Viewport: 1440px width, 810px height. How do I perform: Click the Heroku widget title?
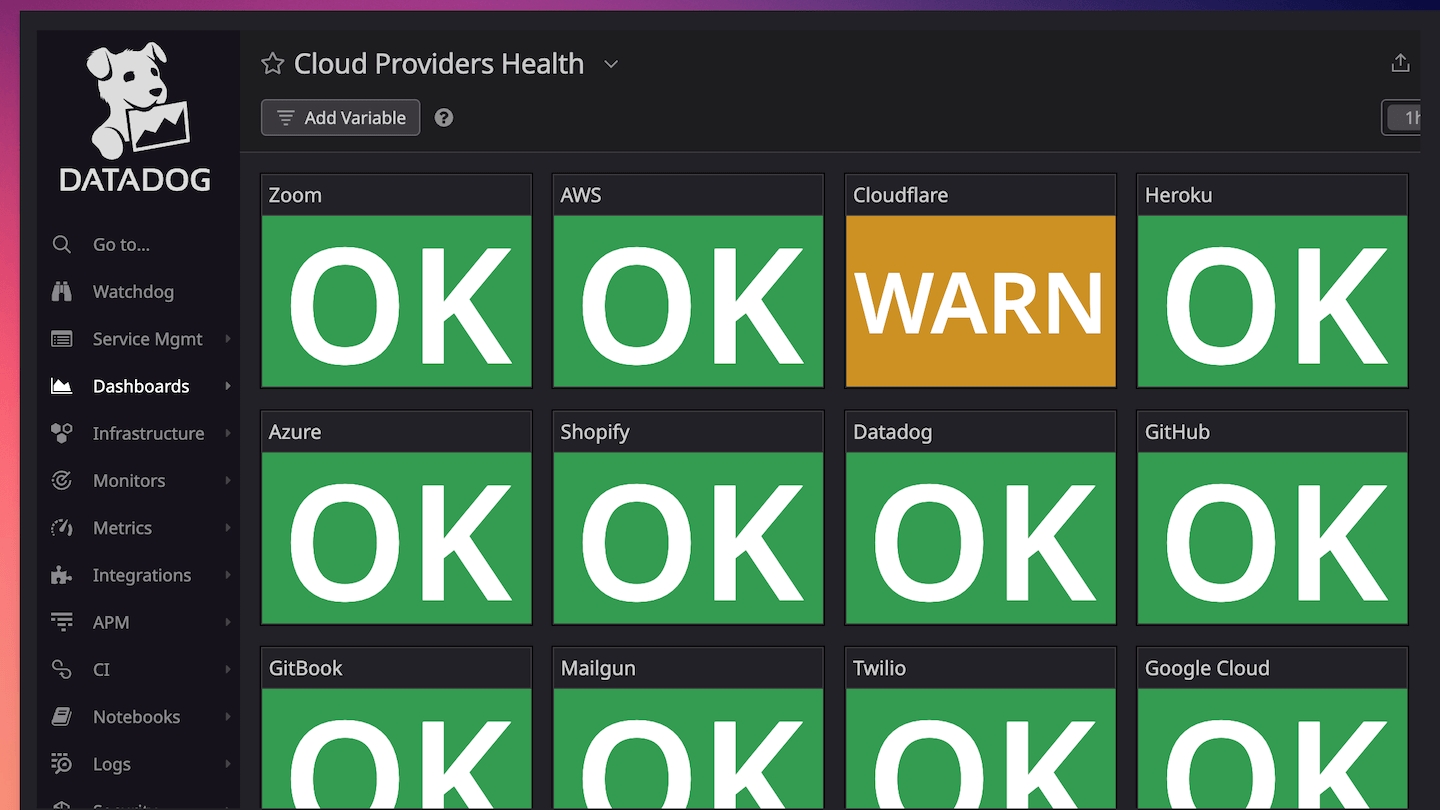[1178, 195]
